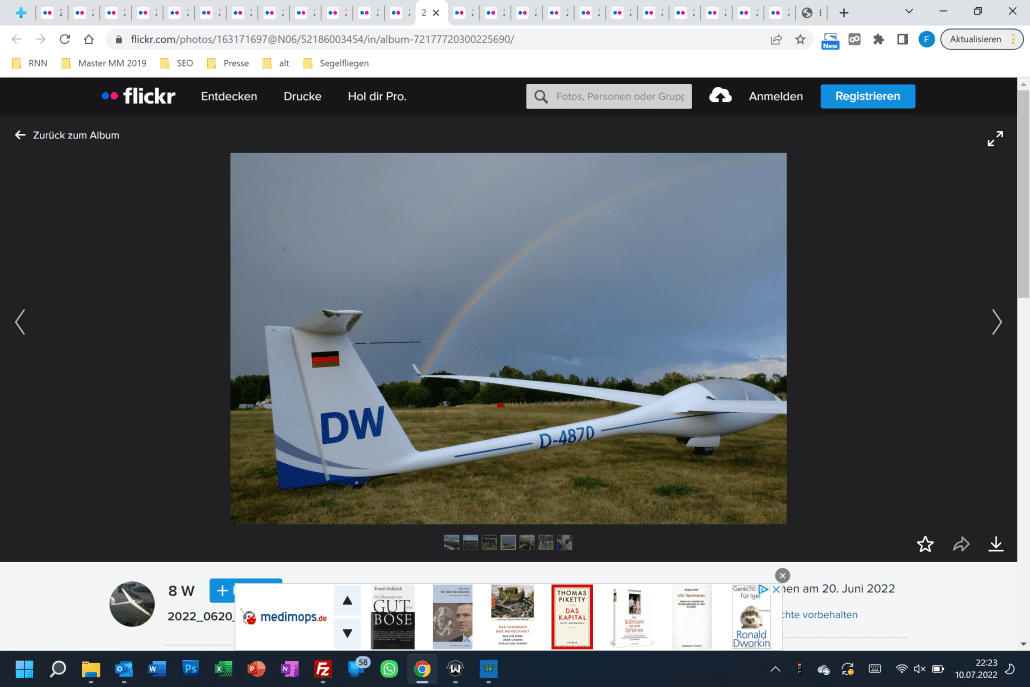The width and height of the screenshot is (1030, 687).
Task: Go to the next photo with the right arrow
Action: coord(996,322)
